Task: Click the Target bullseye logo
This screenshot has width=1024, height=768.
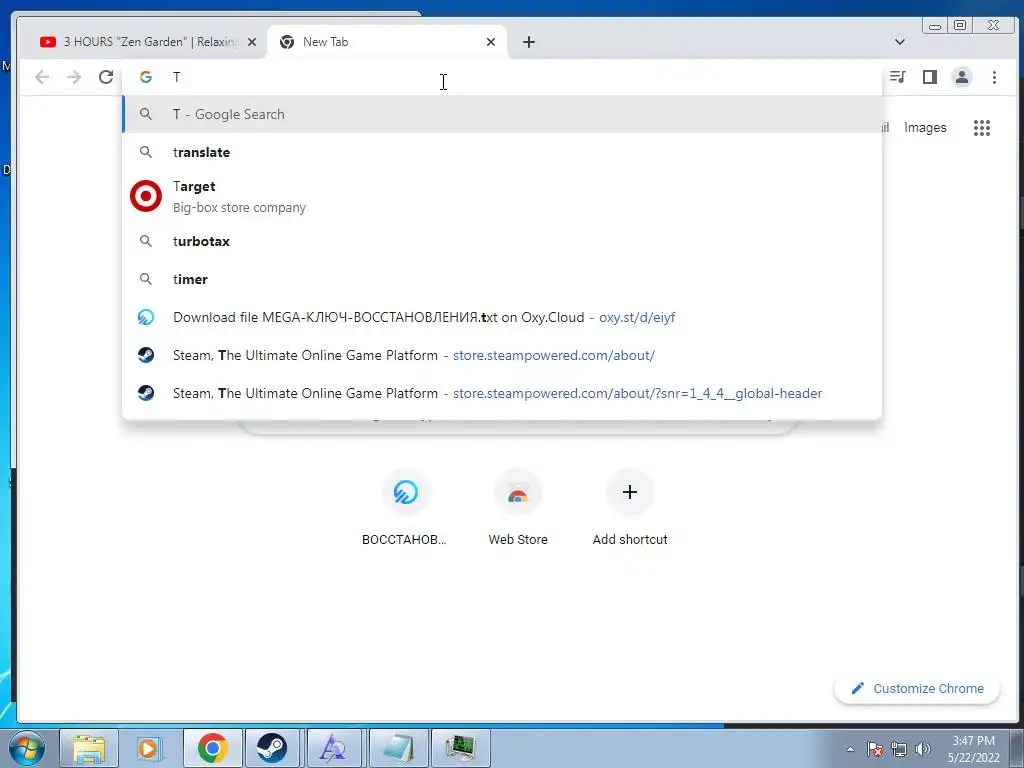Action: point(146,196)
